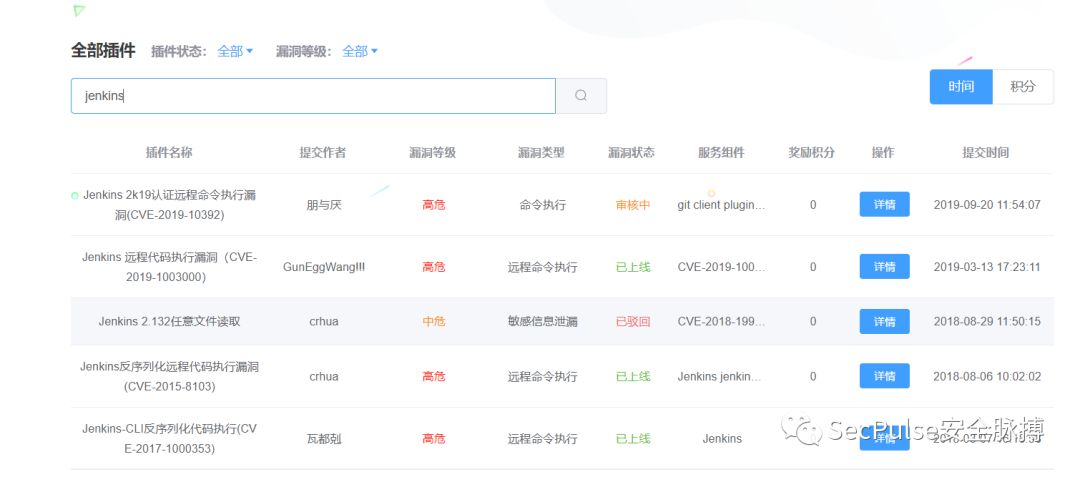Select Jenkins 远程代码执行漏洞 CVE-2019-1003000 name
This screenshot has height=477, width=1080.
[169, 267]
